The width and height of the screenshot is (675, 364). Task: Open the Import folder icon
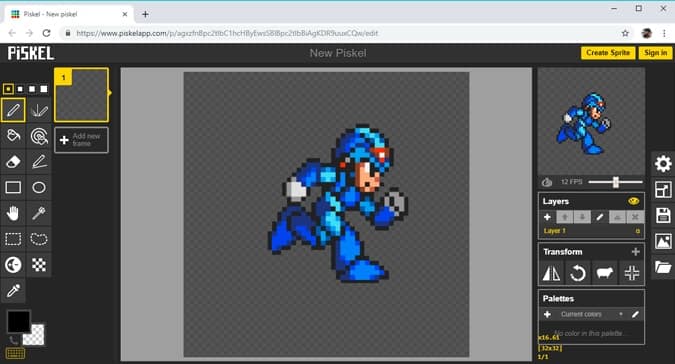tap(663, 267)
